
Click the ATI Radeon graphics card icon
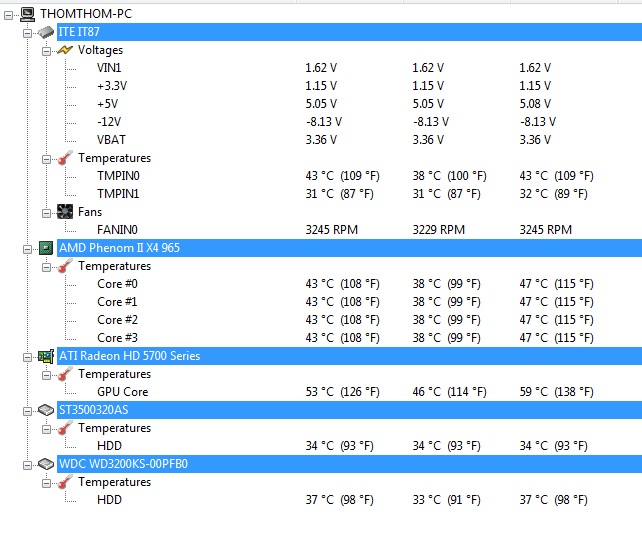pyautogui.click(x=46, y=356)
